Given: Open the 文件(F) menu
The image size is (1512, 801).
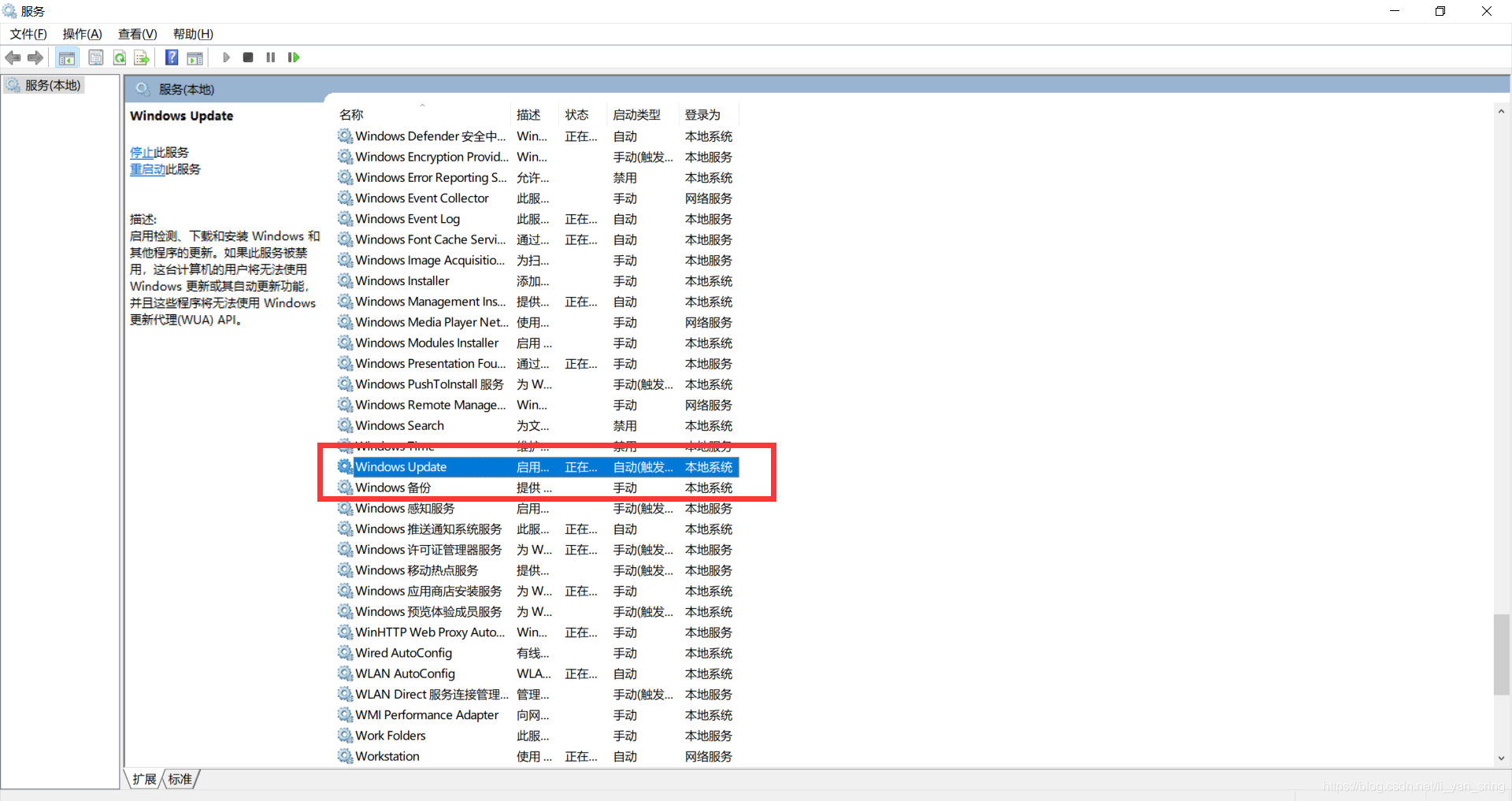Looking at the screenshot, I should tap(28, 34).
